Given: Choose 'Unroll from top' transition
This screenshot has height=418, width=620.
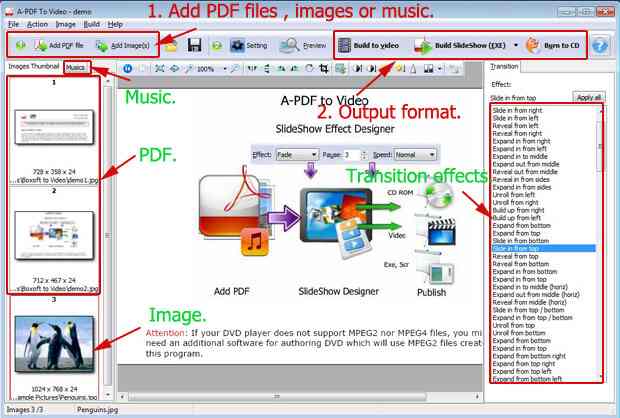Looking at the screenshot, I should (514, 325).
